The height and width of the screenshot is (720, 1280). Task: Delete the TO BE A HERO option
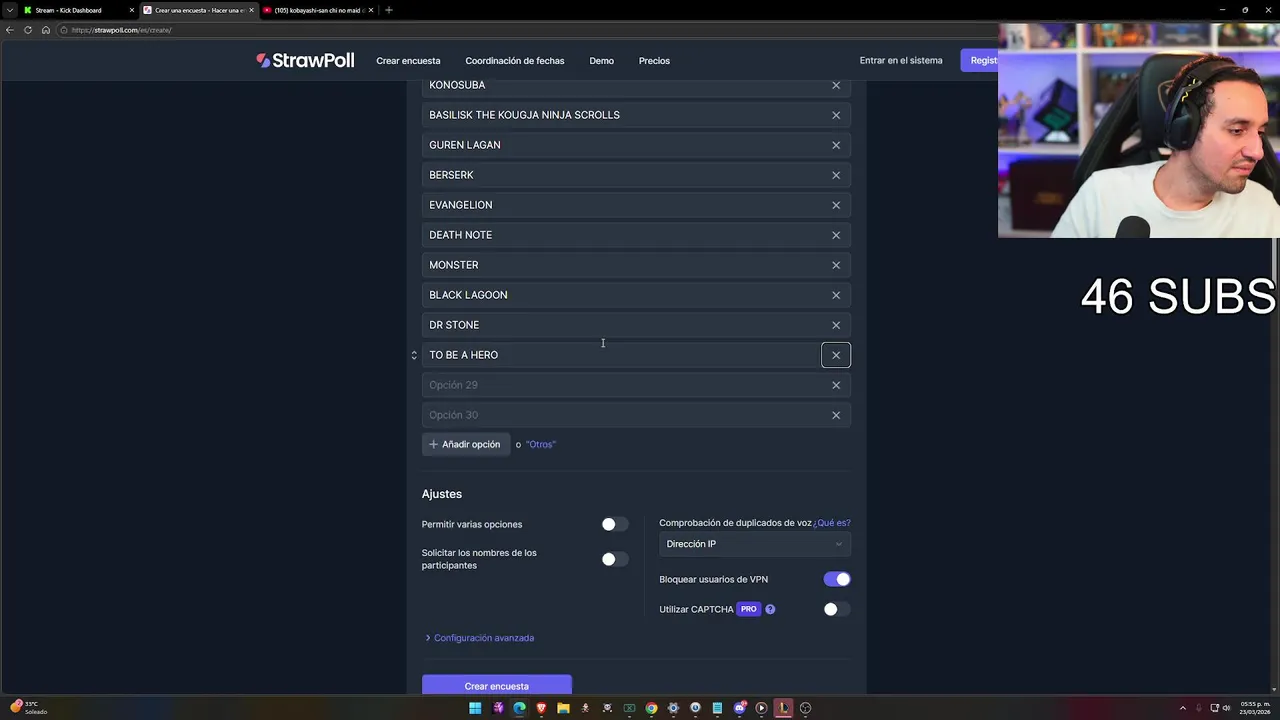click(836, 355)
